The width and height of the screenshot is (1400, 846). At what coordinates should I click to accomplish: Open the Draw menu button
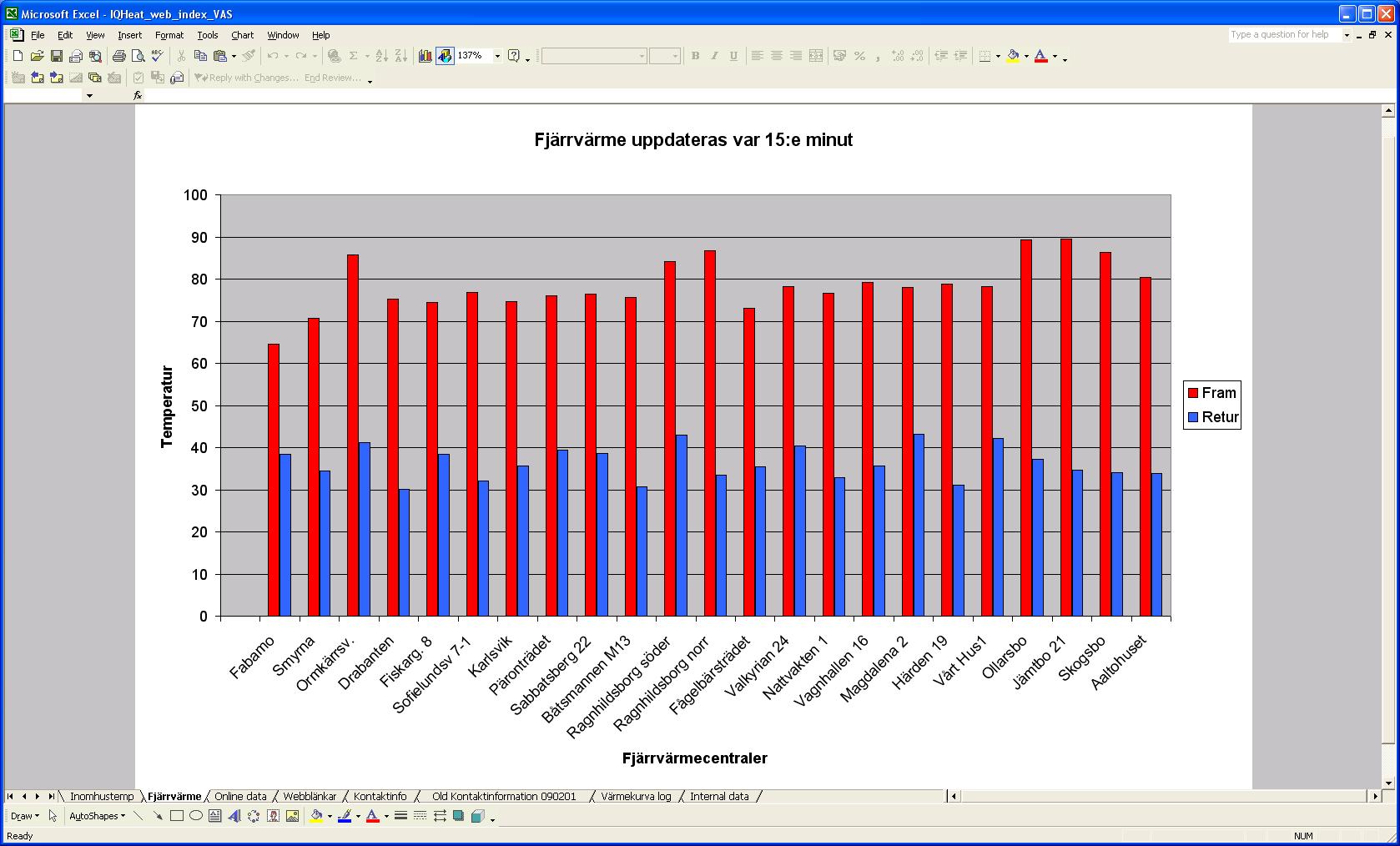[24, 816]
